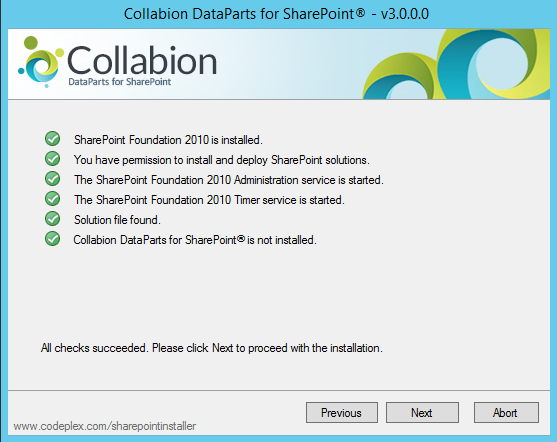Click 'Solution file found' status text
The height and width of the screenshot is (442, 557).
click(117, 220)
